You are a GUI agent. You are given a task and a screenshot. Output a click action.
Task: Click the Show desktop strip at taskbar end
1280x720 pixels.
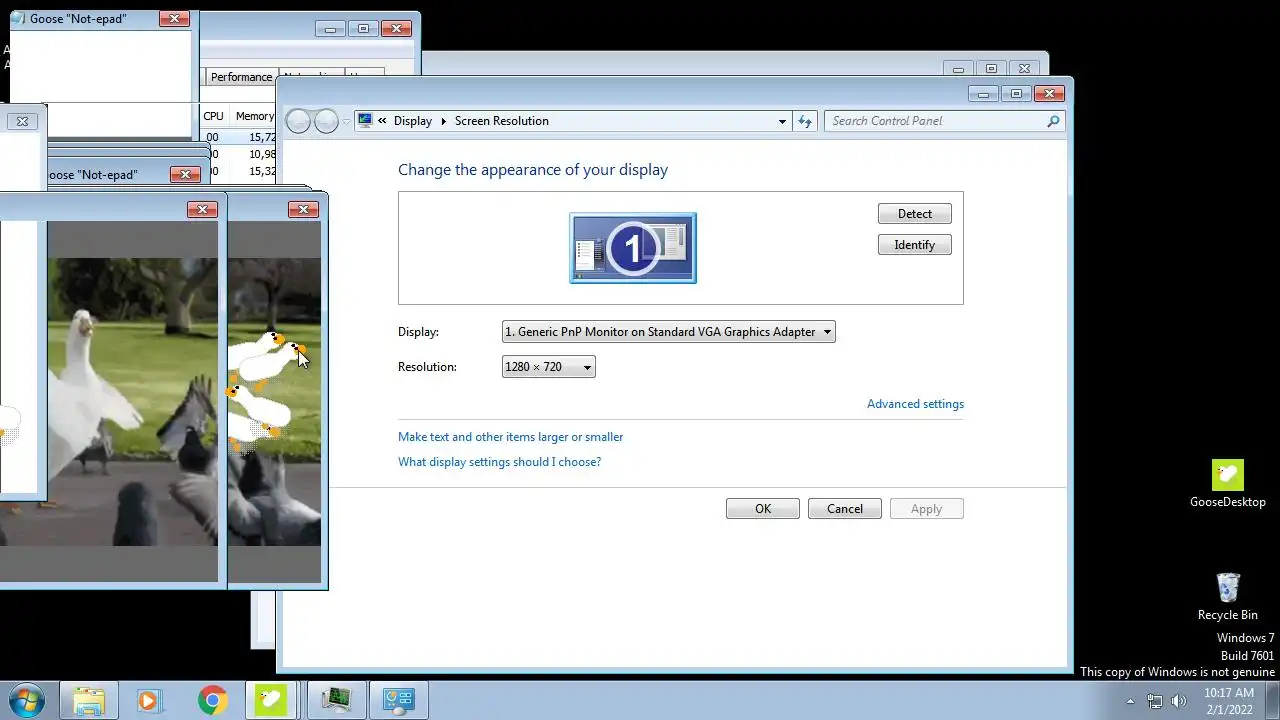tap(1273, 700)
